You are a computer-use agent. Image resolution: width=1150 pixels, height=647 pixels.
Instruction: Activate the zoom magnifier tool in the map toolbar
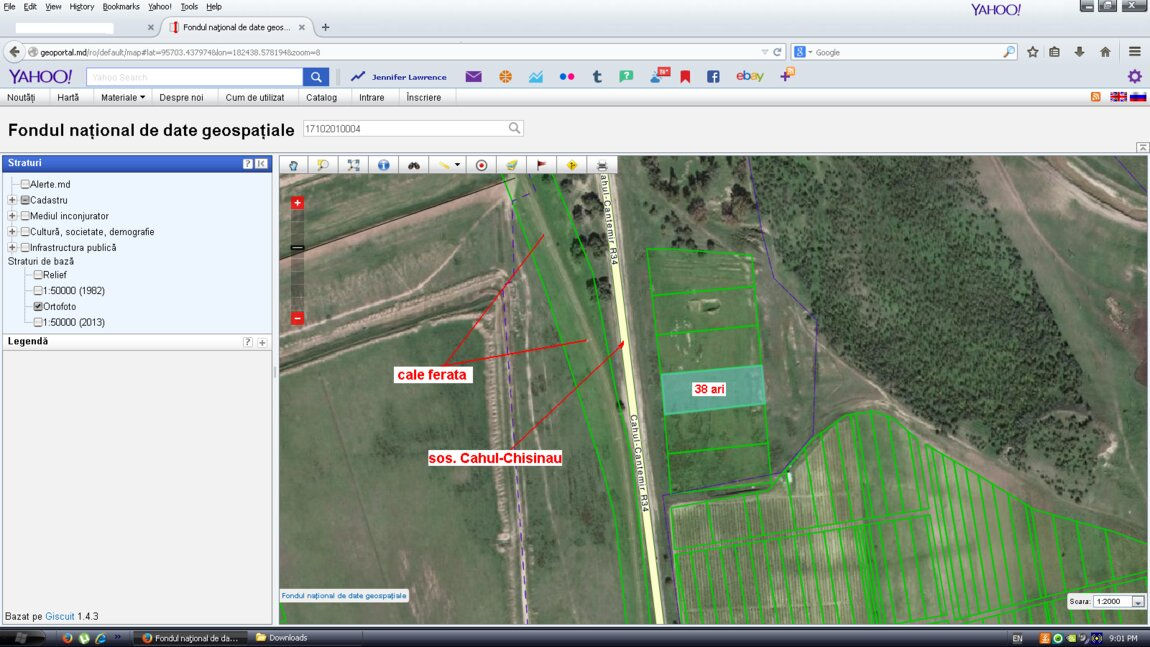click(323, 165)
